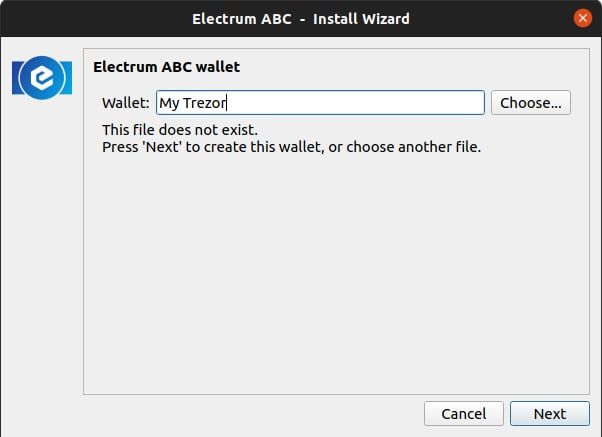The height and width of the screenshot is (437, 602).
Task: Click the white 'e' inside the blue logo
Action: pyautogui.click(x=42, y=77)
